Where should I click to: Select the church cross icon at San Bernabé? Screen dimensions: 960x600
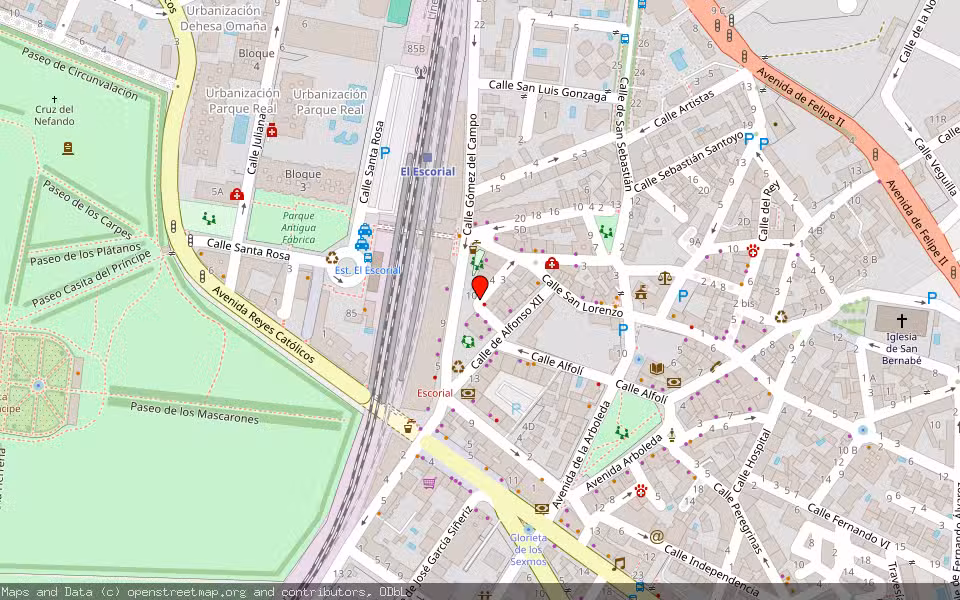pyautogui.click(x=901, y=321)
